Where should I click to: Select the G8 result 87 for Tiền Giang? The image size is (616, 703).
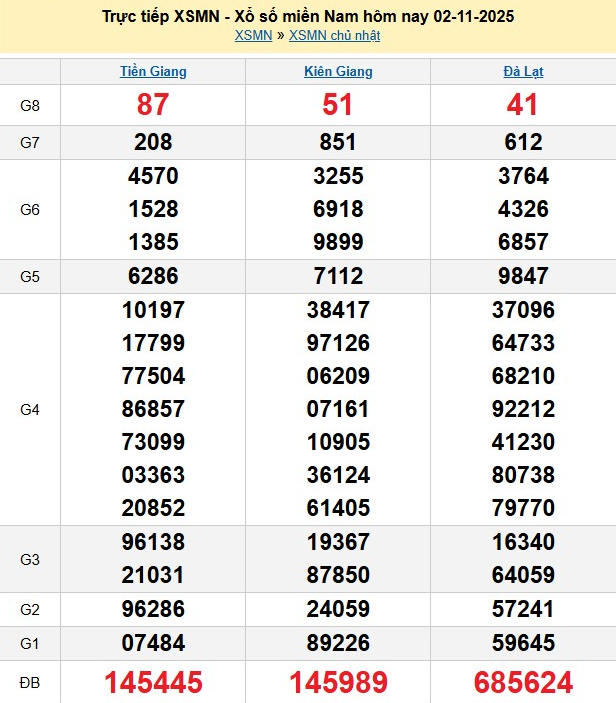tap(153, 105)
